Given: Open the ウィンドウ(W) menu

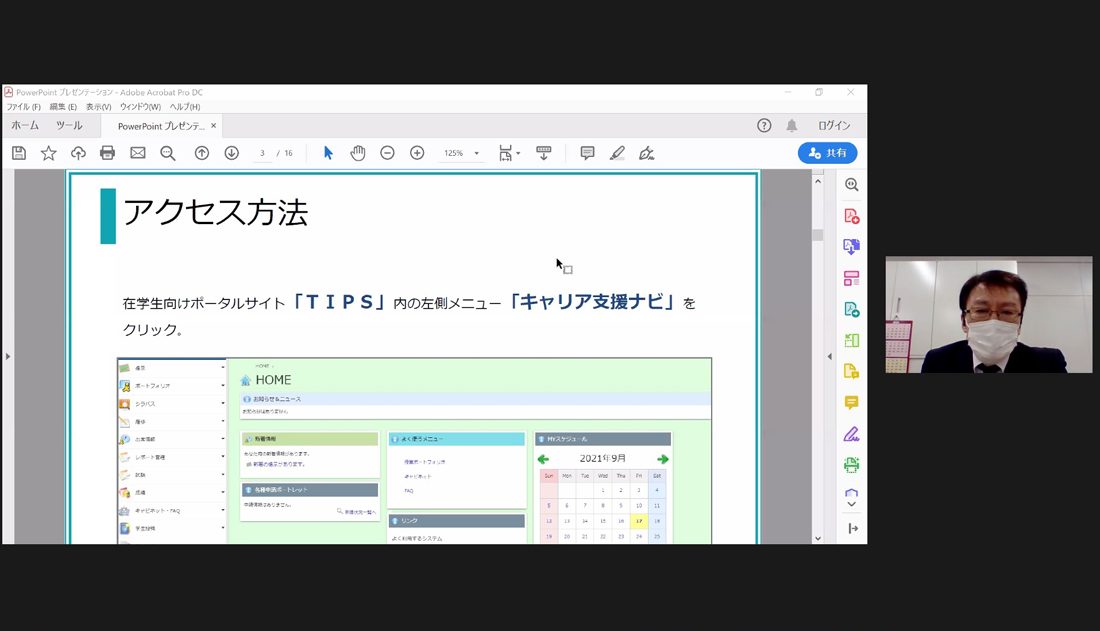Looking at the screenshot, I should point(140,107).
